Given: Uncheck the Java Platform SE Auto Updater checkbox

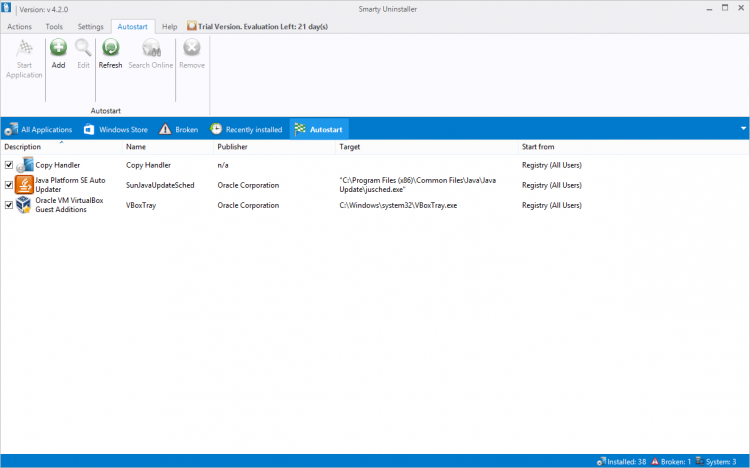Looking at the screenshot, I should 9,185.
